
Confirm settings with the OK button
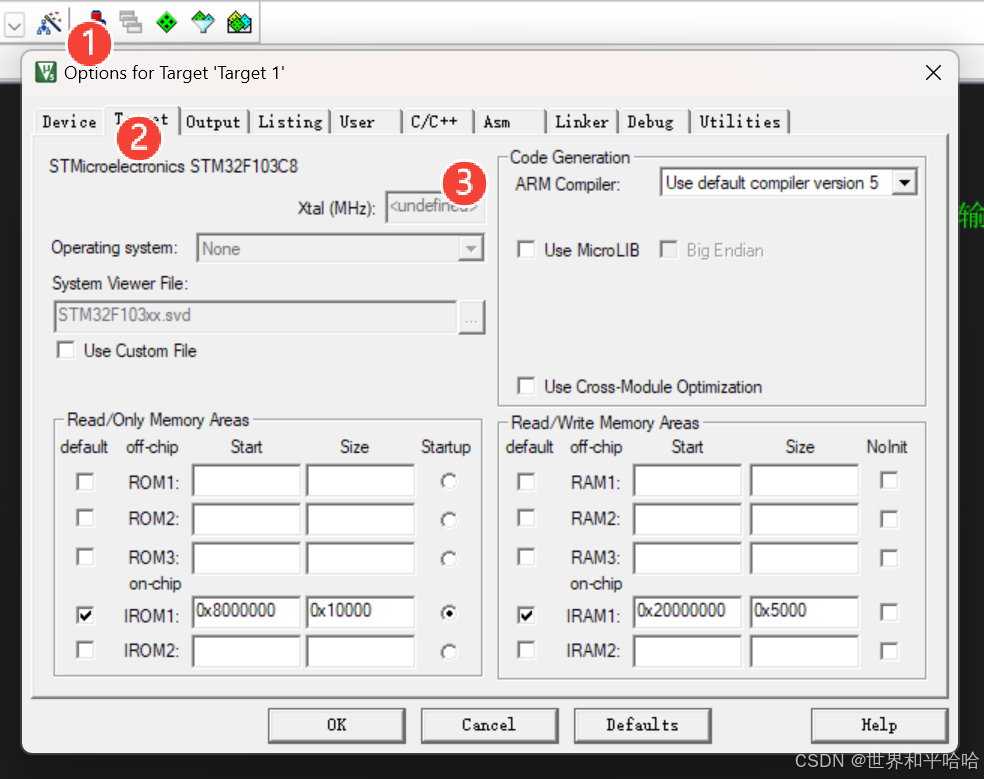tap(336, 725)
